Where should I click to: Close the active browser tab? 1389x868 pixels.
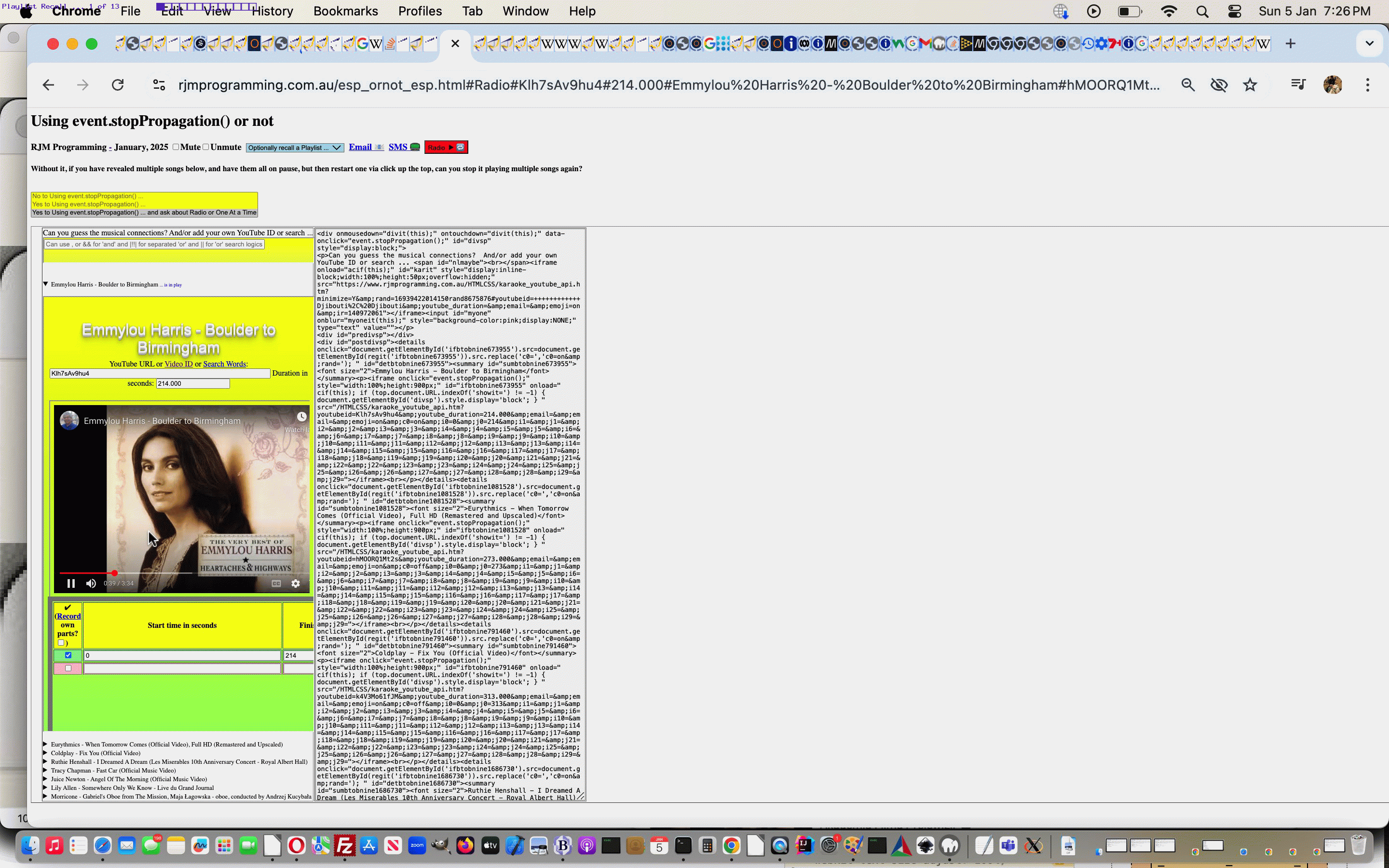click(x=455, y=43)
